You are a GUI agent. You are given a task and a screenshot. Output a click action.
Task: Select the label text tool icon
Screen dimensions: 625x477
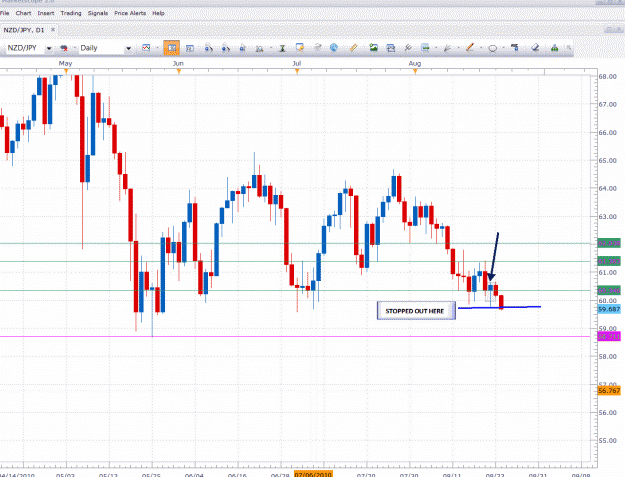(x=515, y=48)
